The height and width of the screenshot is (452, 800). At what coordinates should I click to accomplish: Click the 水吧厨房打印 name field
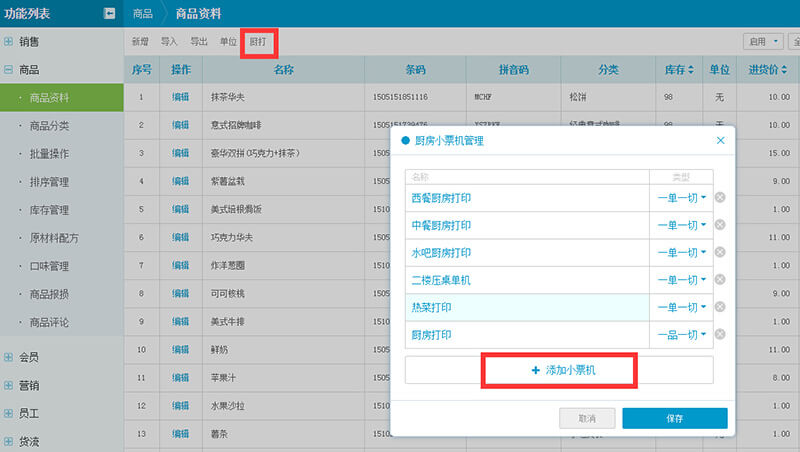(525, 253)
